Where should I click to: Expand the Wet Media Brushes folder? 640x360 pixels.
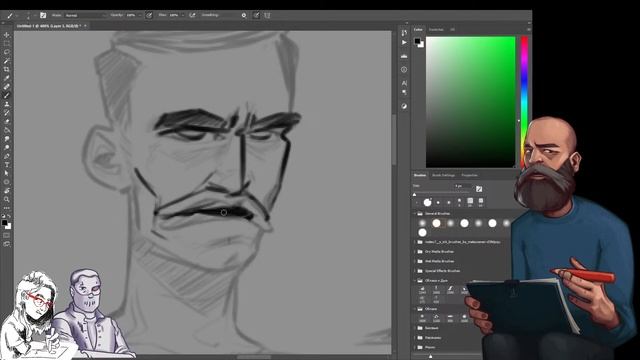416,261
